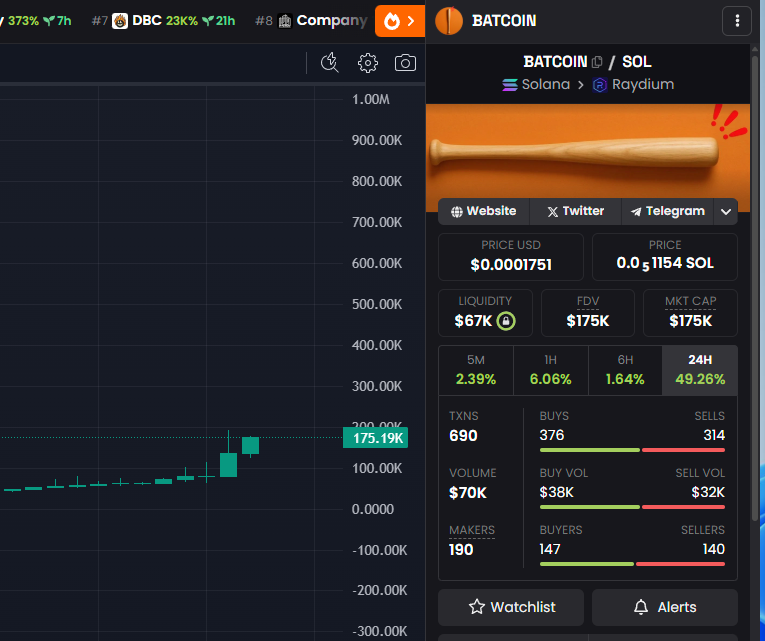Click the BUY VOL $38K value
Viewport: 765px width, 641px height.
tap(557, 492)
